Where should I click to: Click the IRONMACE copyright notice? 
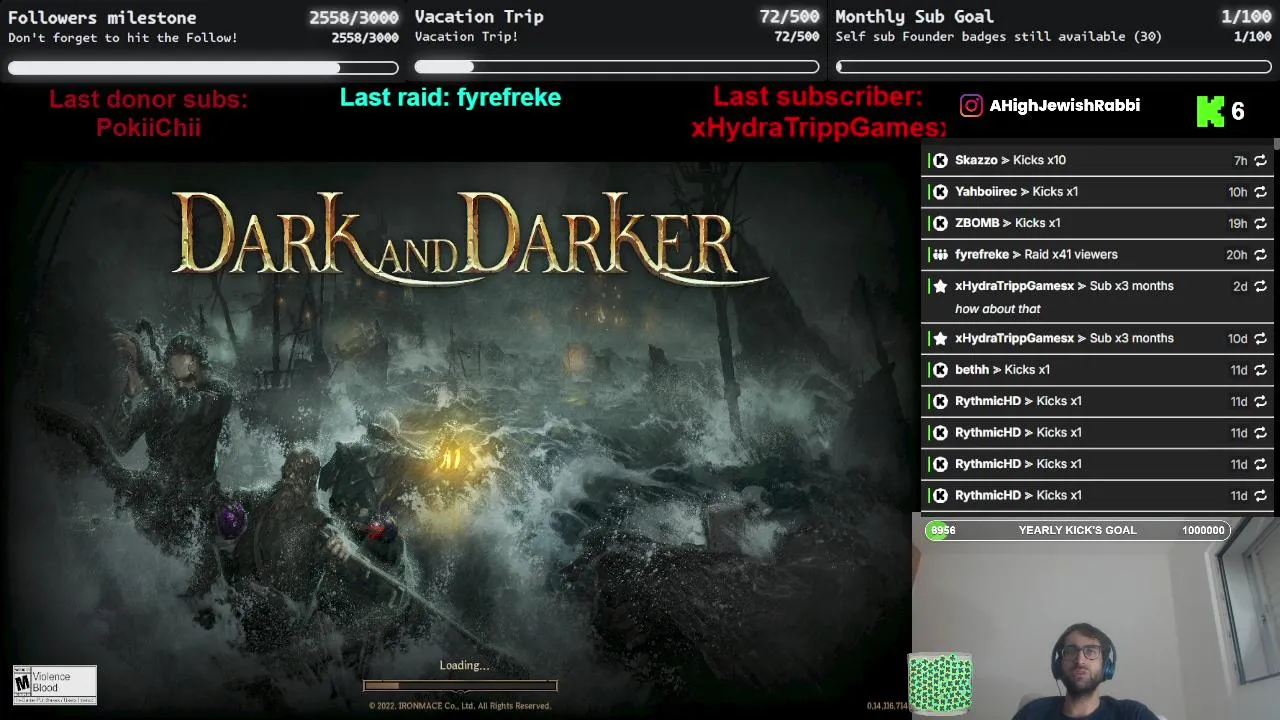(460, 706)
